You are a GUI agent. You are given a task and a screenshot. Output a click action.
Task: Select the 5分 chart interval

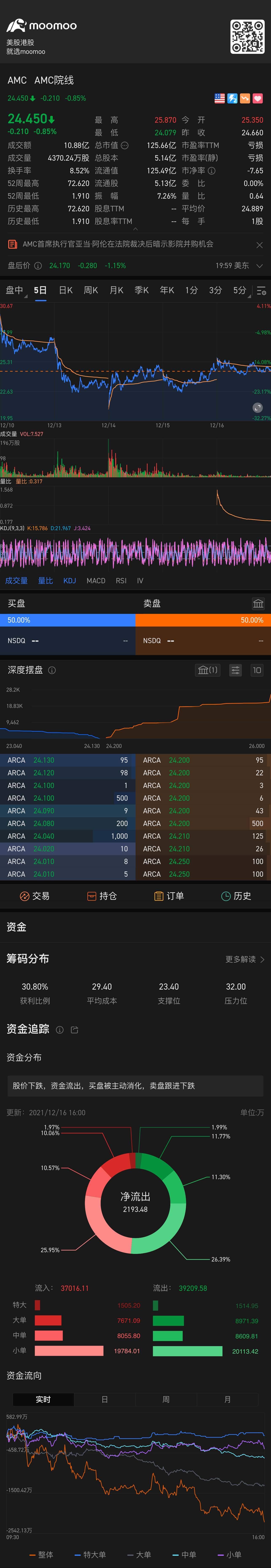pyautogui.click(x=240, y=290)
